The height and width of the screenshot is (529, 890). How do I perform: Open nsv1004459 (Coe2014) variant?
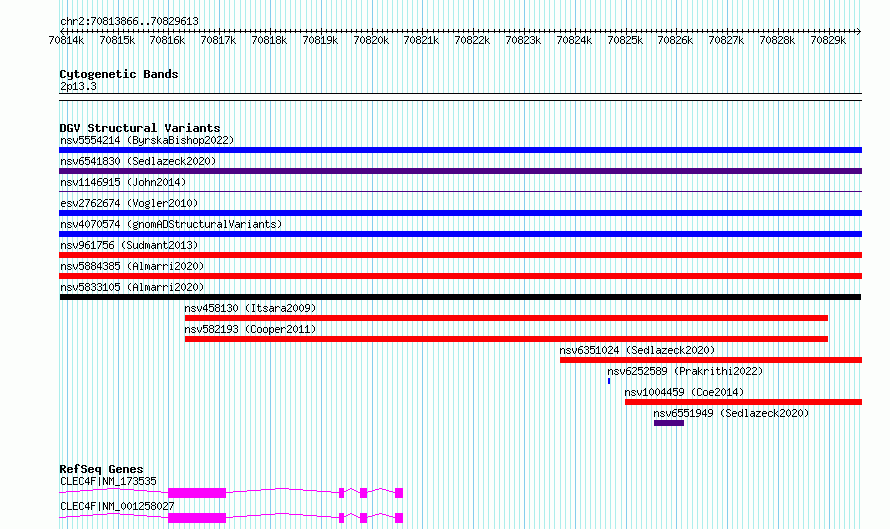pos(684,392)
